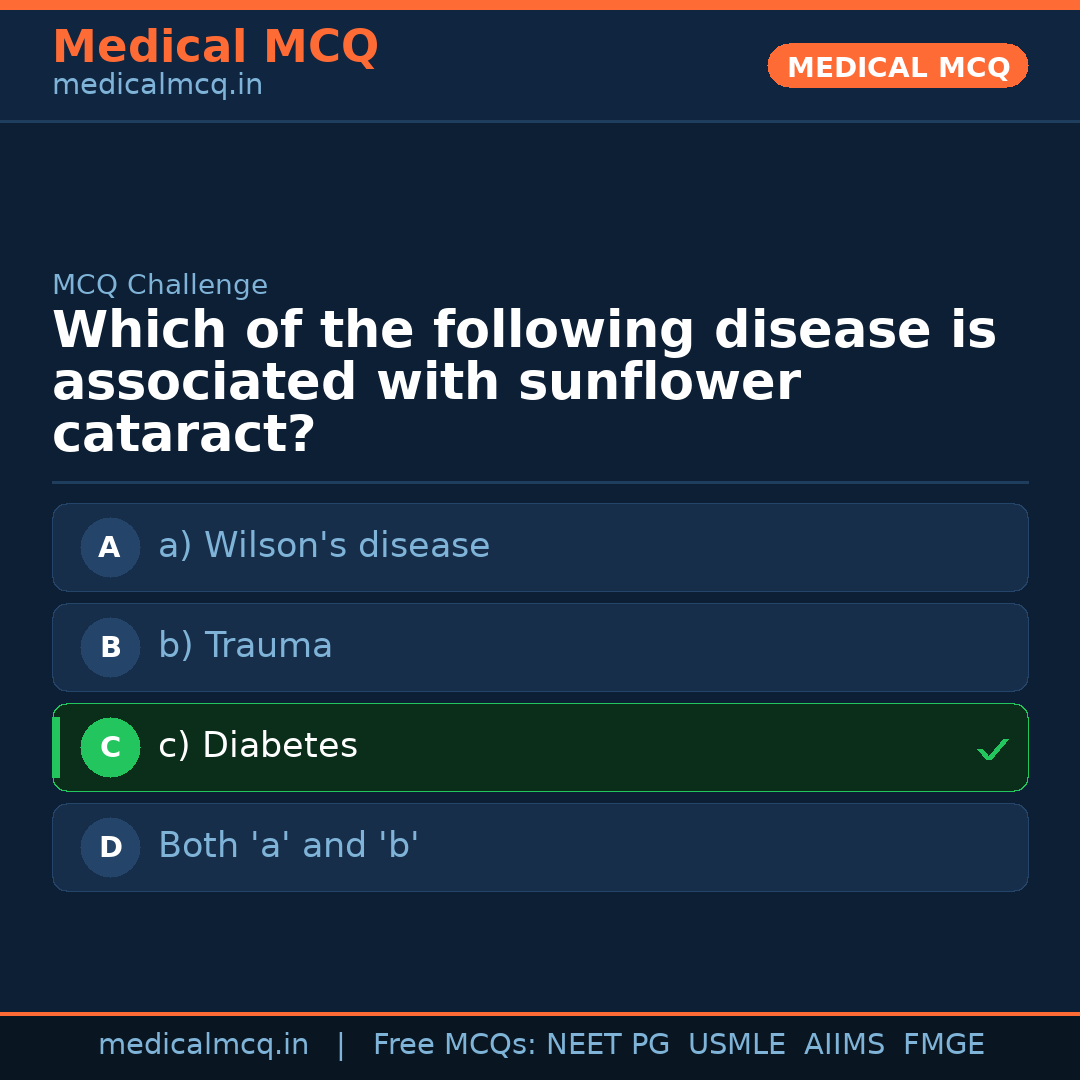1080x1080 pixels.
Task: Select Both 'a' and 'b' option
Action: [x=288, y=846]
